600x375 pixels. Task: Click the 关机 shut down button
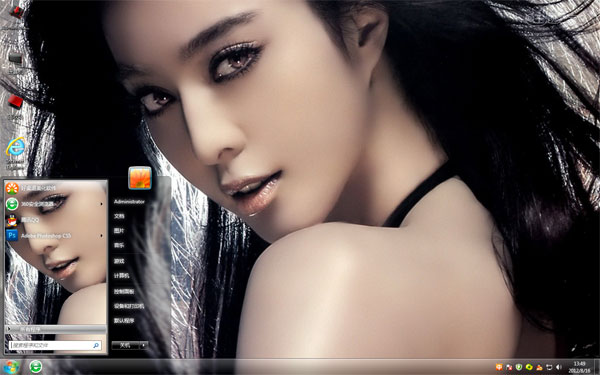pyautogui.click(x=126, y=345)
